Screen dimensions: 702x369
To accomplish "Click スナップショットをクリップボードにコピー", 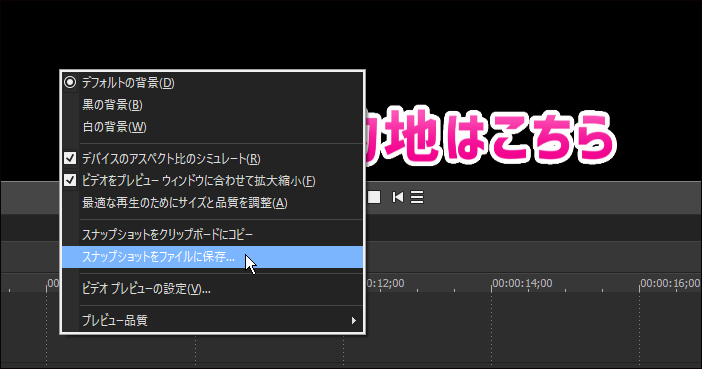I will pyautogui.click(x=213, y=234).
